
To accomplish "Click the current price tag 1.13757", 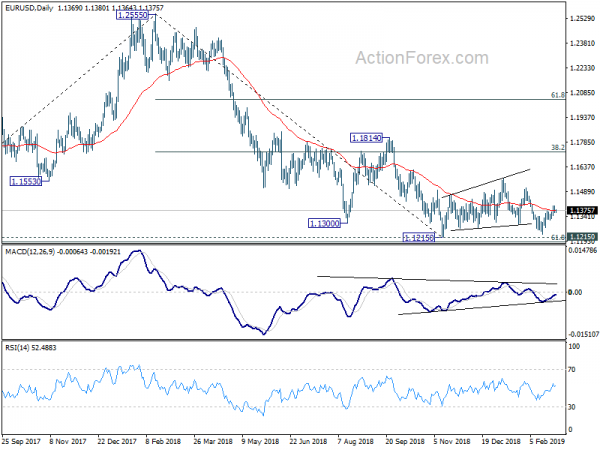I will point(582,210).
